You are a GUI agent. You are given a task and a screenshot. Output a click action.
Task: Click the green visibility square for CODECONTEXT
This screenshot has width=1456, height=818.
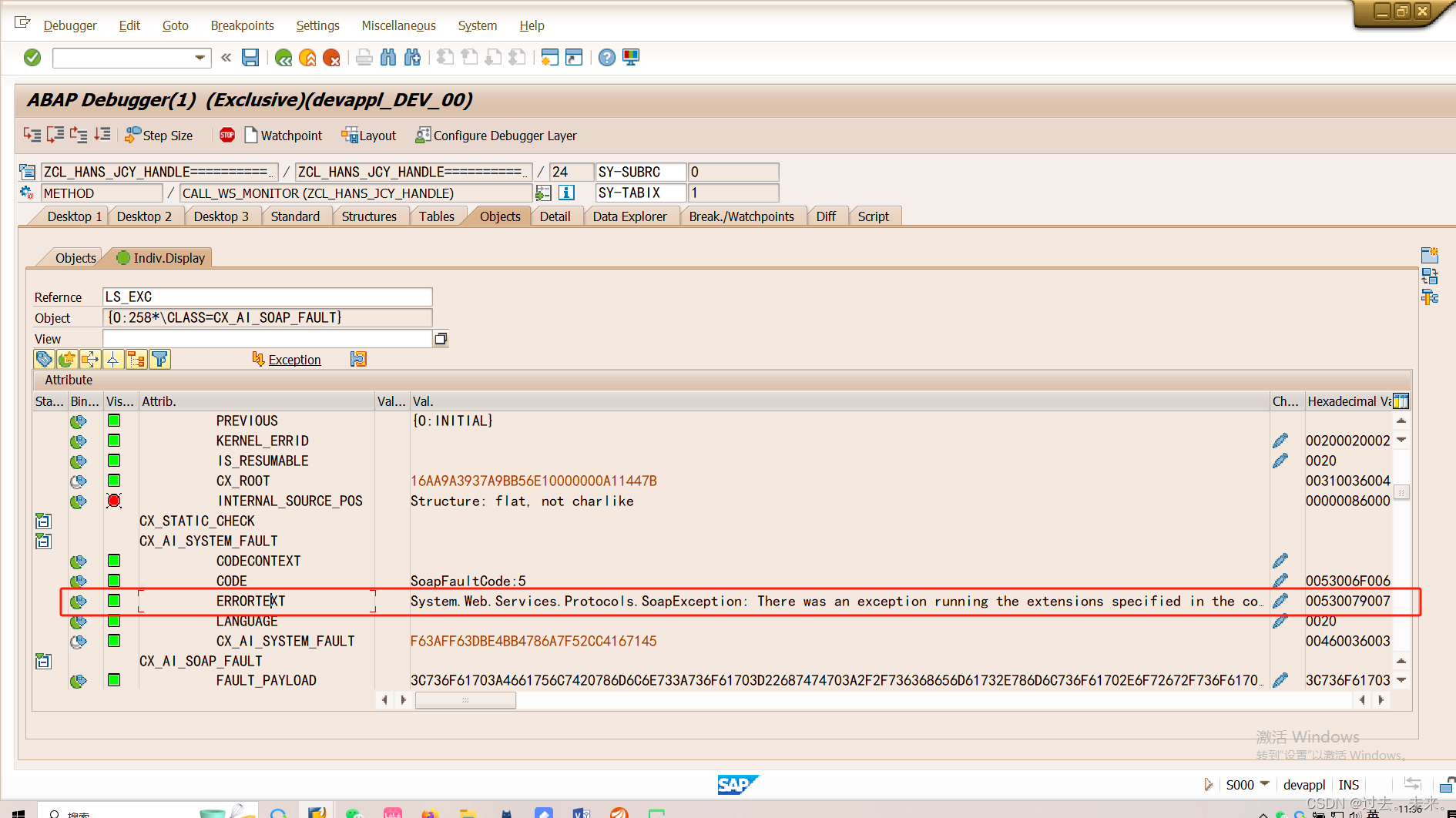114,561
